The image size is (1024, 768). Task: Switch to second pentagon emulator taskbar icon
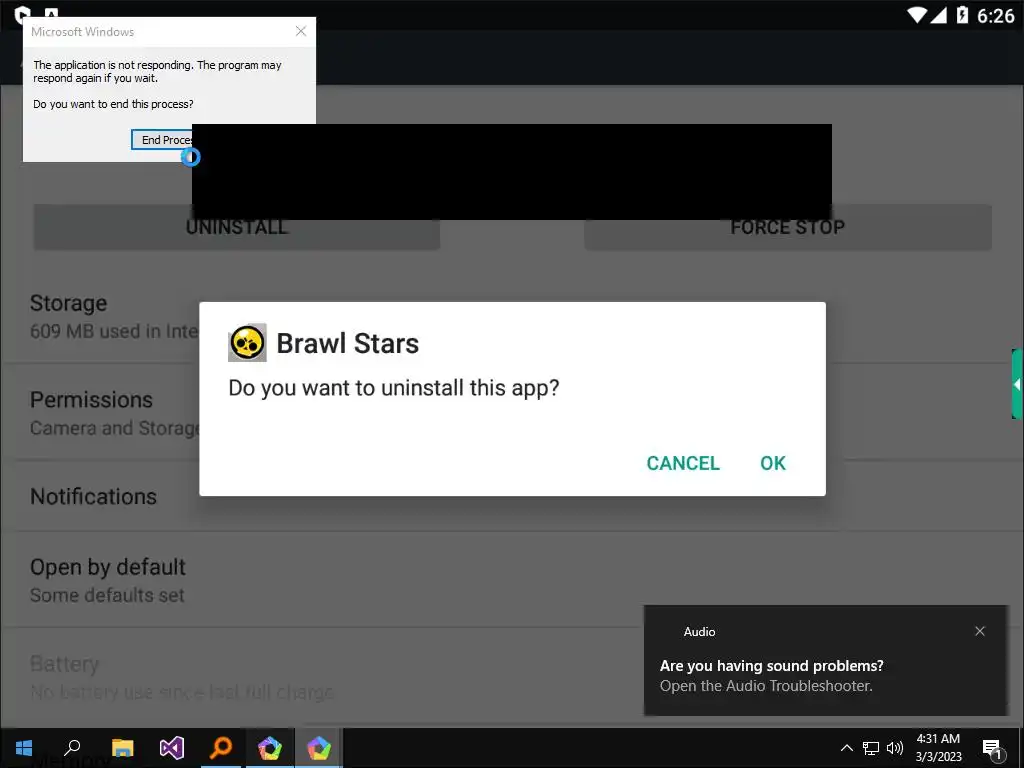(x=319, y=748)
